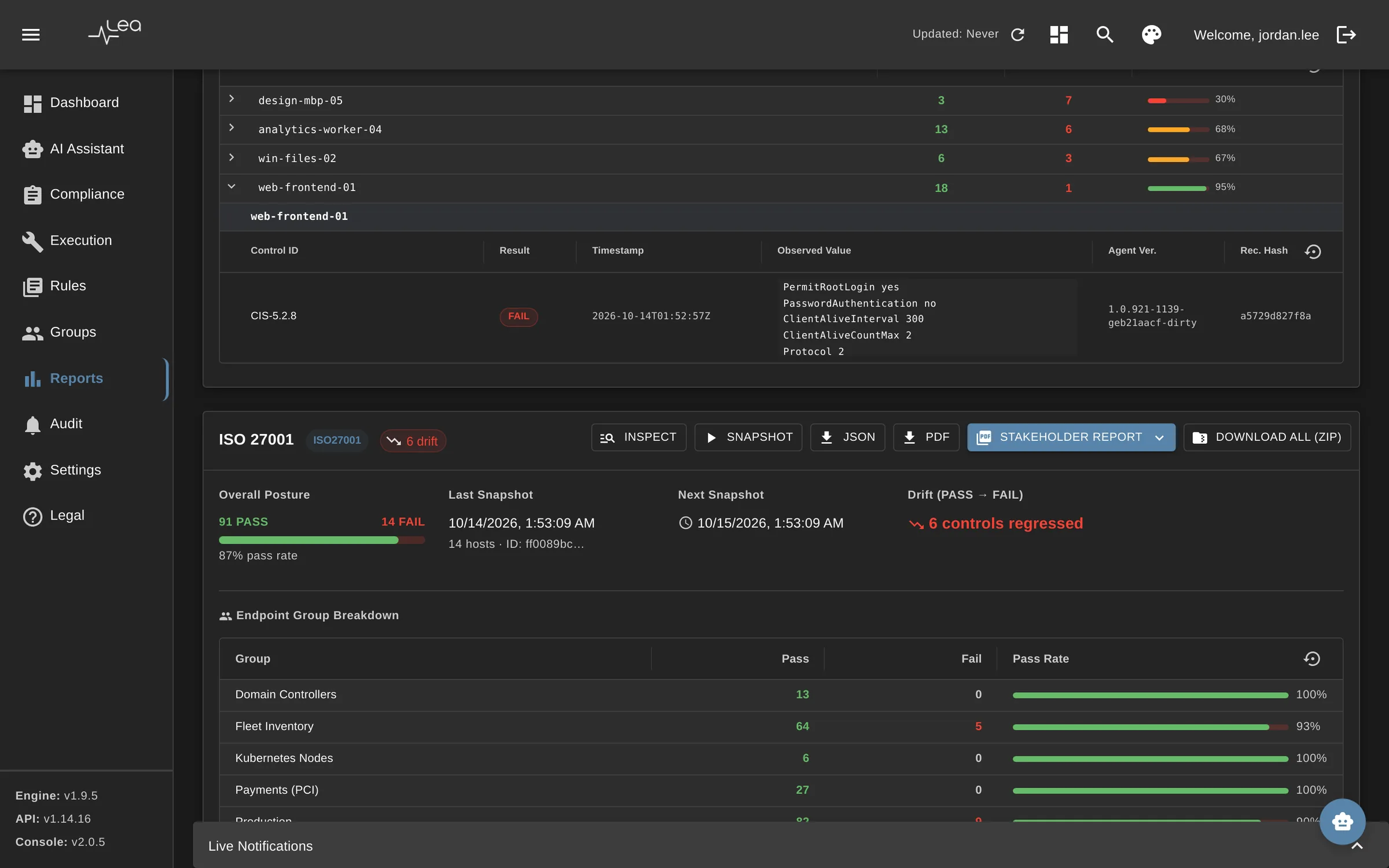Screen dimensions: 1389x868
Task: Open Legal in the sidebar
Action: (87, 516)
